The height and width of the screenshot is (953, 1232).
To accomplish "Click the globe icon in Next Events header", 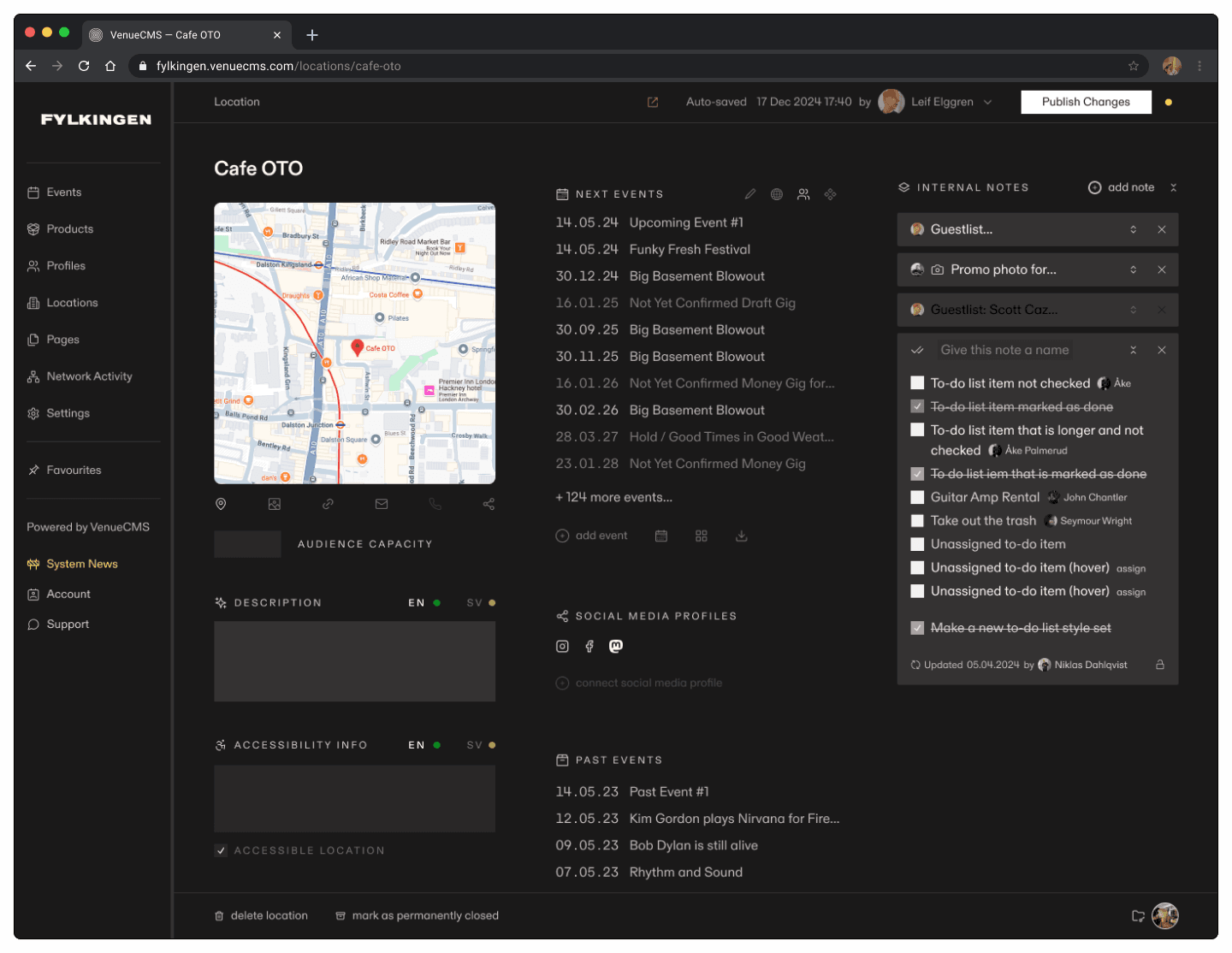I will click(x=777, y=194).
